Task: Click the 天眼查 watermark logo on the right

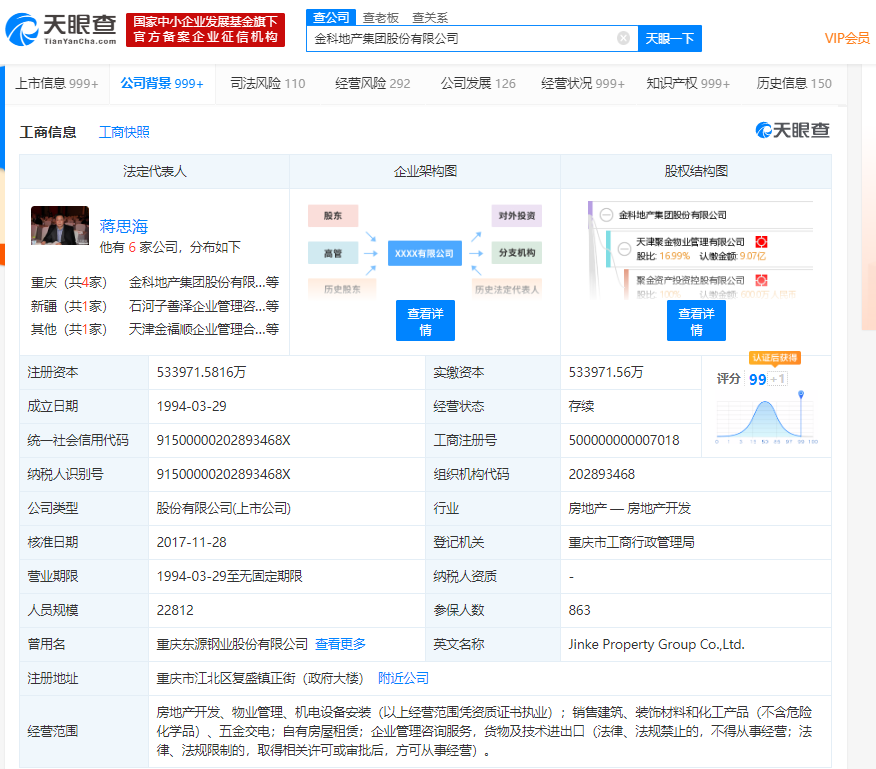Action: [792, 131]
